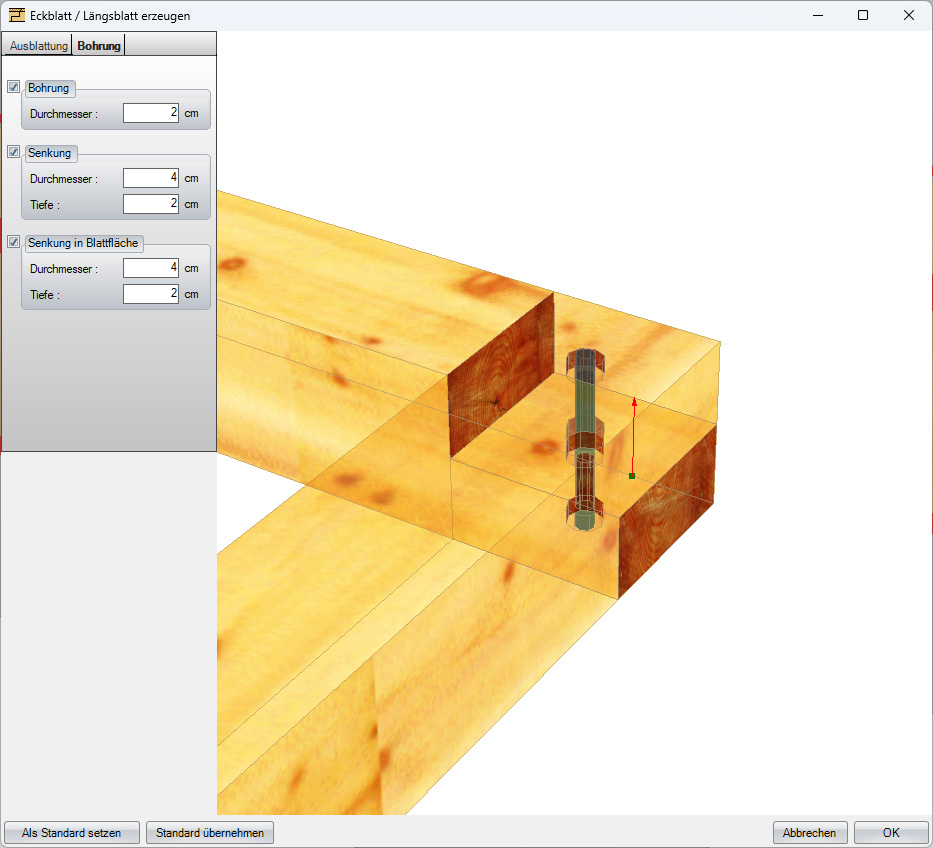Click the Senkung Tiefe input field

(x=150, y=204)
